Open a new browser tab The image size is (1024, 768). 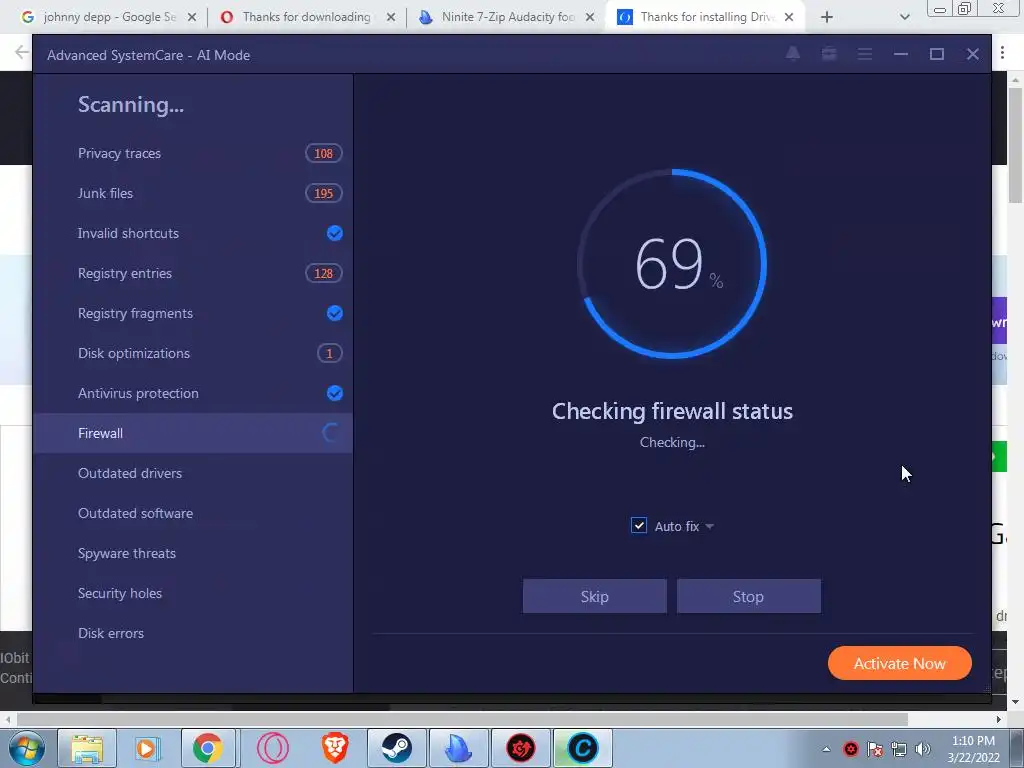click(x=827, y=17)
